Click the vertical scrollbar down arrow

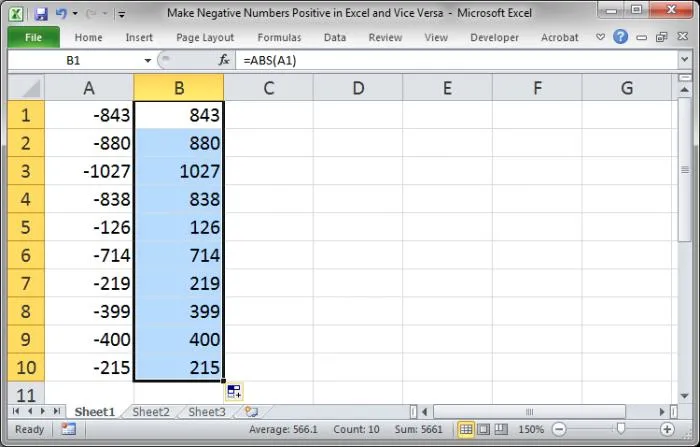point(684,396)
